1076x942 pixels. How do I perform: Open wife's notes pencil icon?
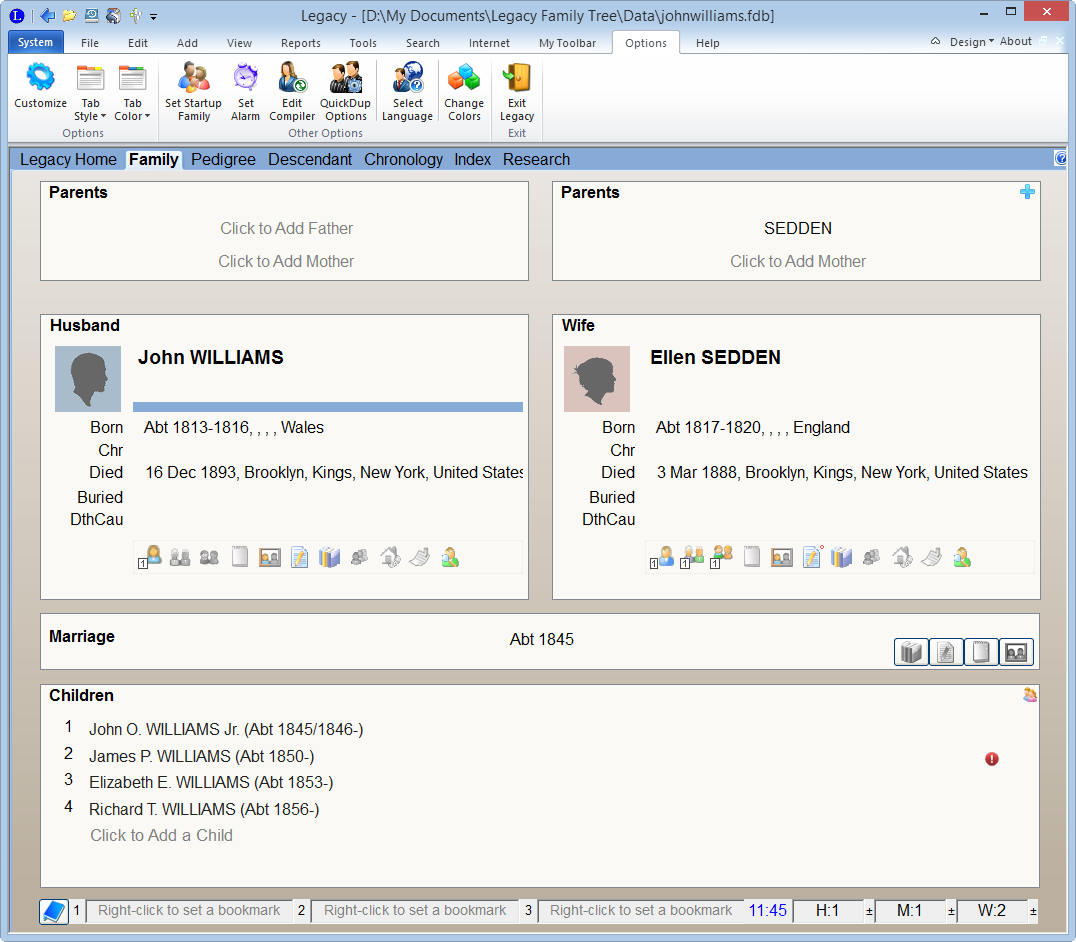[812, 556]
